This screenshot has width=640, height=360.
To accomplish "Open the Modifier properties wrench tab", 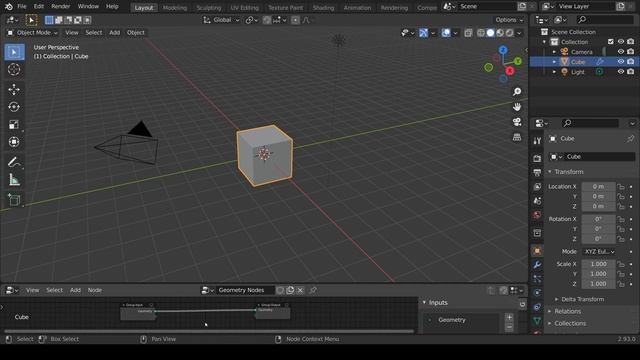I will click(537, 265).
